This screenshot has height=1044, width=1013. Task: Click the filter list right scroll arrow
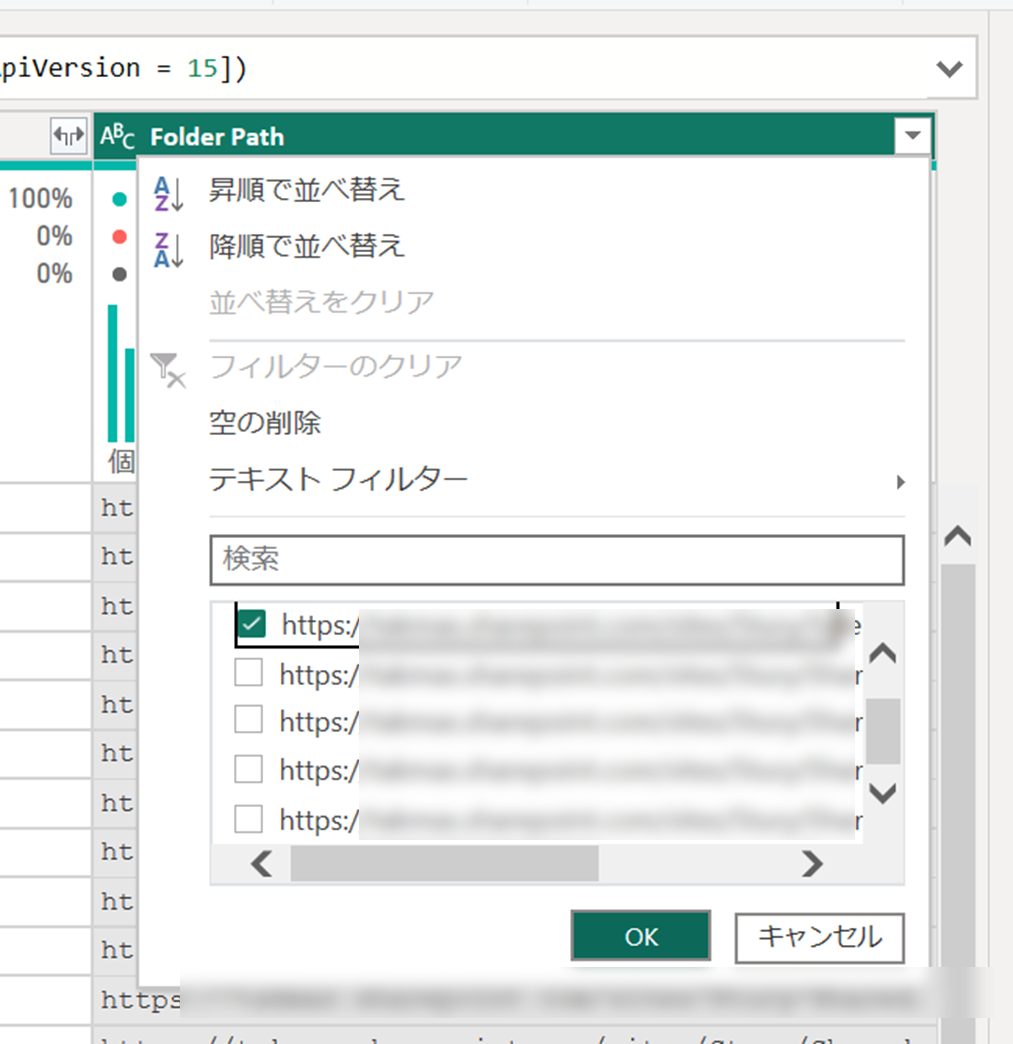[x=812, y=864]
